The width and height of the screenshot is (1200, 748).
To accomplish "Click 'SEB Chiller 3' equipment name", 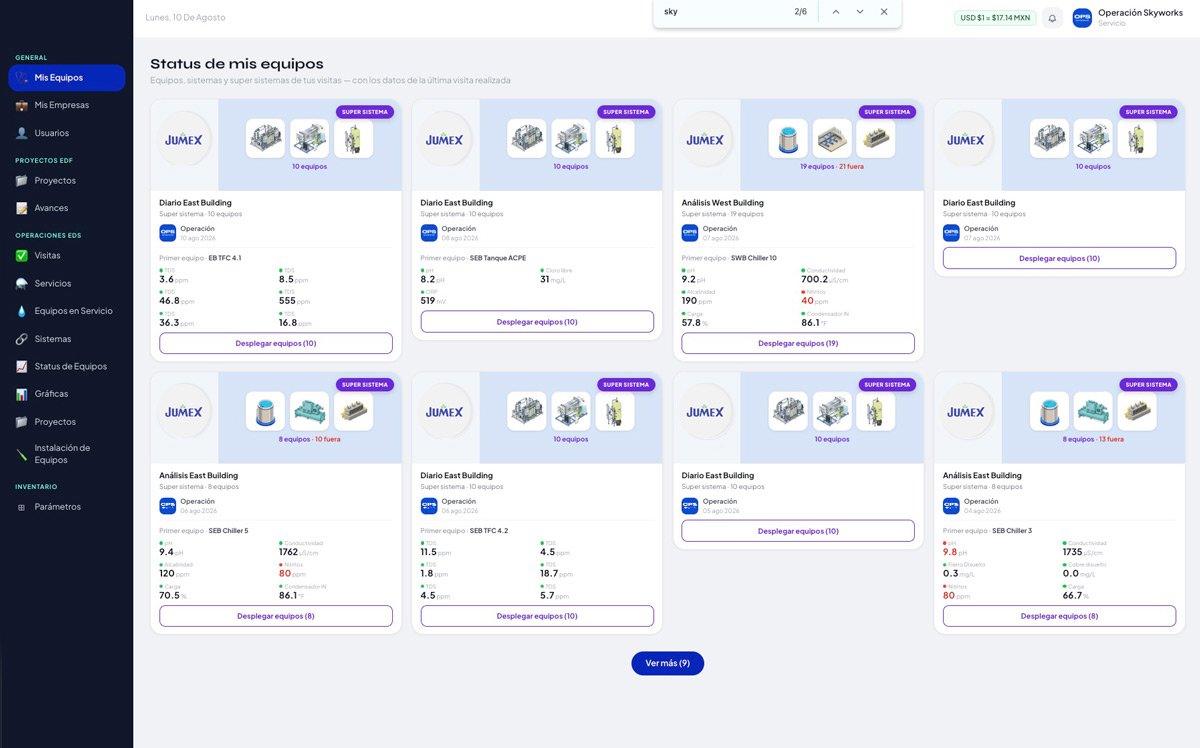I will click(x=1012, y=531).
